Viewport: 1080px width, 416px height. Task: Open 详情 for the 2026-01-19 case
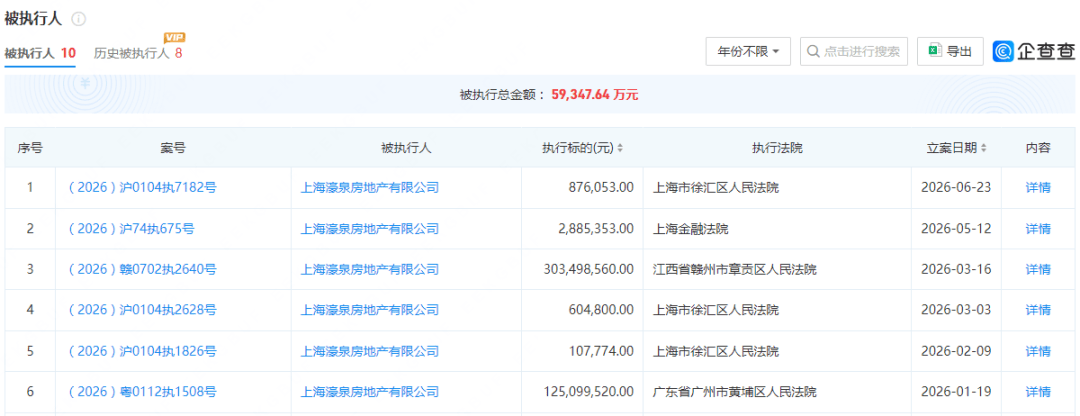point(1038,392)
